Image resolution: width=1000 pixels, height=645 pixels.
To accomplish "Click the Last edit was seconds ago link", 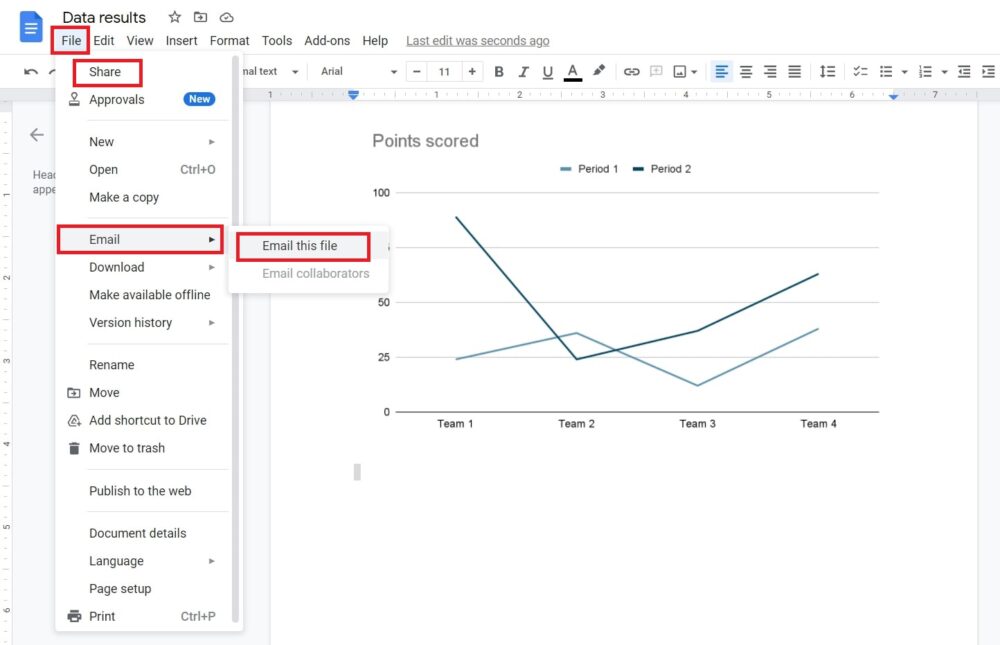I will click(x=477, y=40).
